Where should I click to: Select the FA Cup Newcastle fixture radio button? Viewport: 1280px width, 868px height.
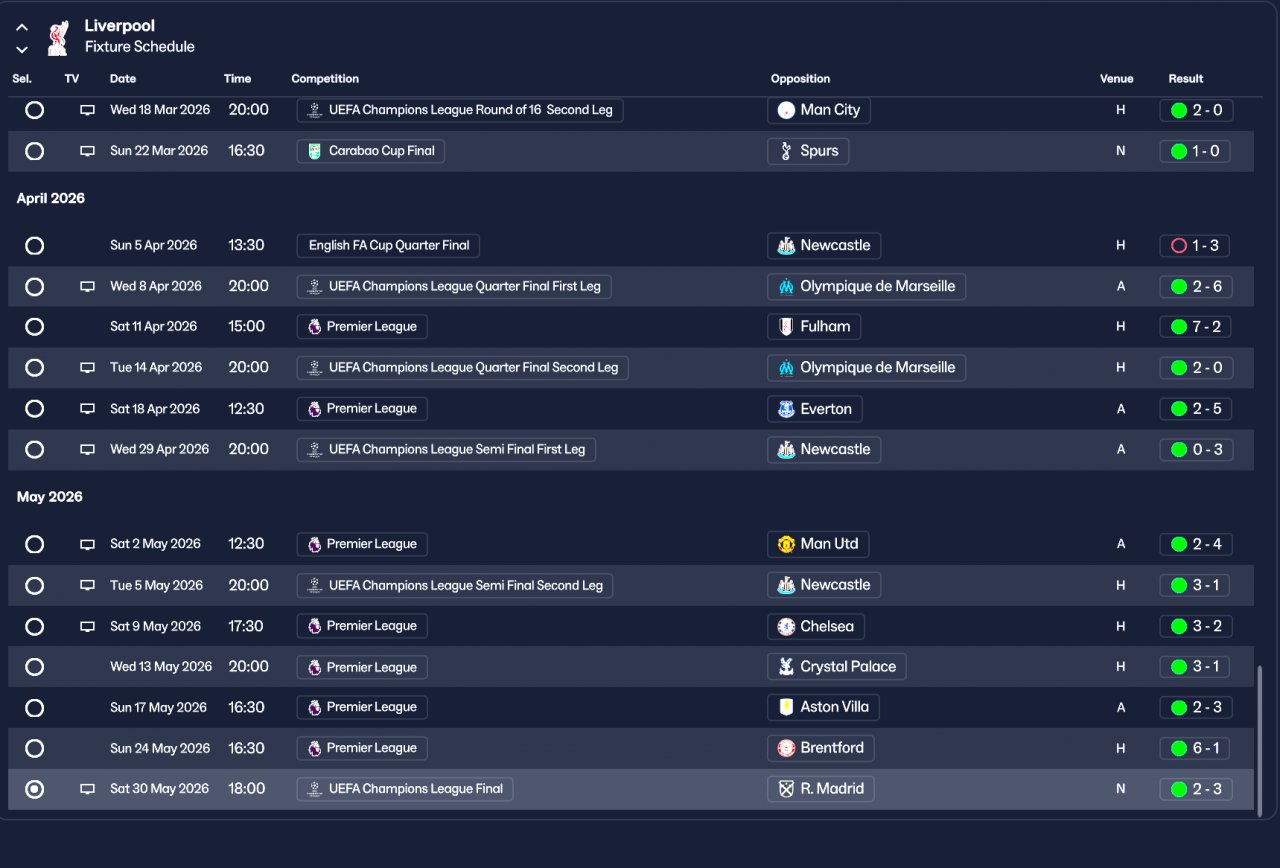tap(34, 245)
